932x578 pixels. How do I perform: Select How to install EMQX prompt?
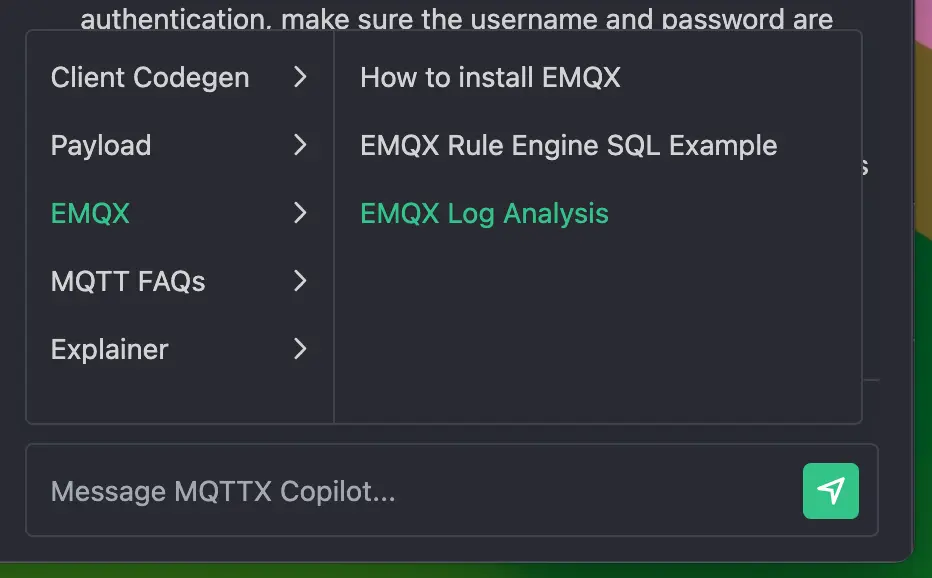click(x=489, y=77)
